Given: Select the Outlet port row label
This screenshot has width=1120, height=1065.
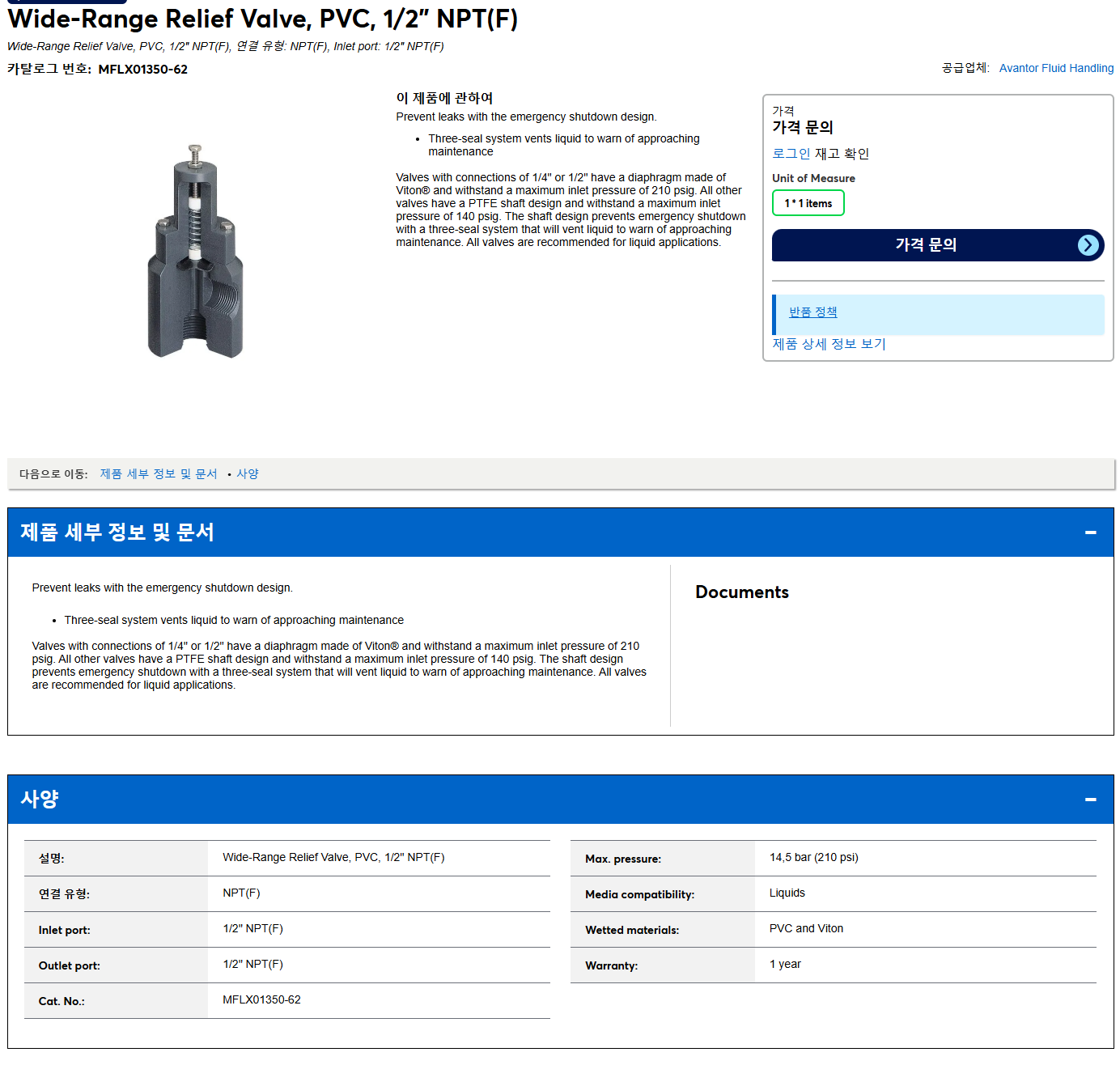Looking at the screenshot, I should pos(70,966).
